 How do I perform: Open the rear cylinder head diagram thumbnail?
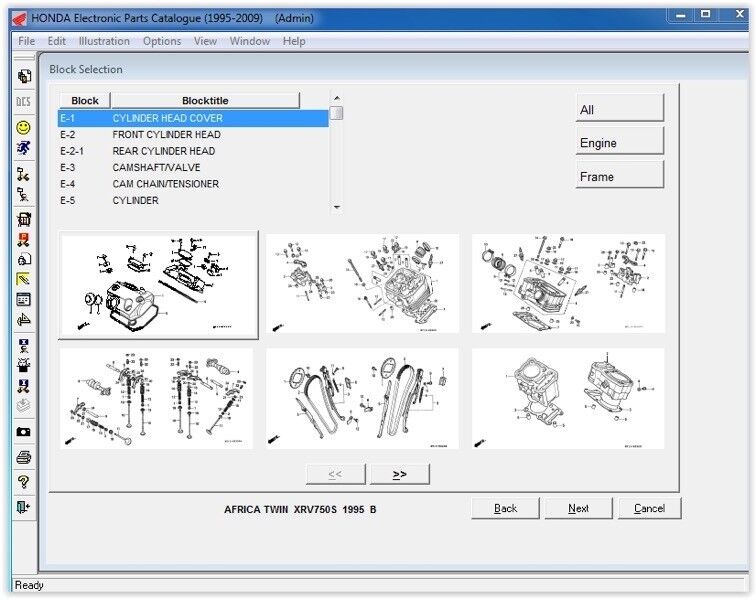tap(568, 284)
